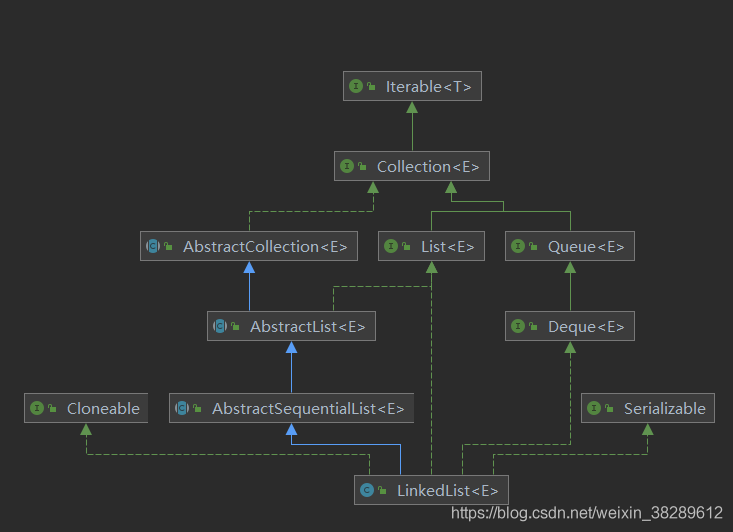Click the interface icon beside Deque<E>
The height and width of the screenshot is (532, 733).
(518, 326)
